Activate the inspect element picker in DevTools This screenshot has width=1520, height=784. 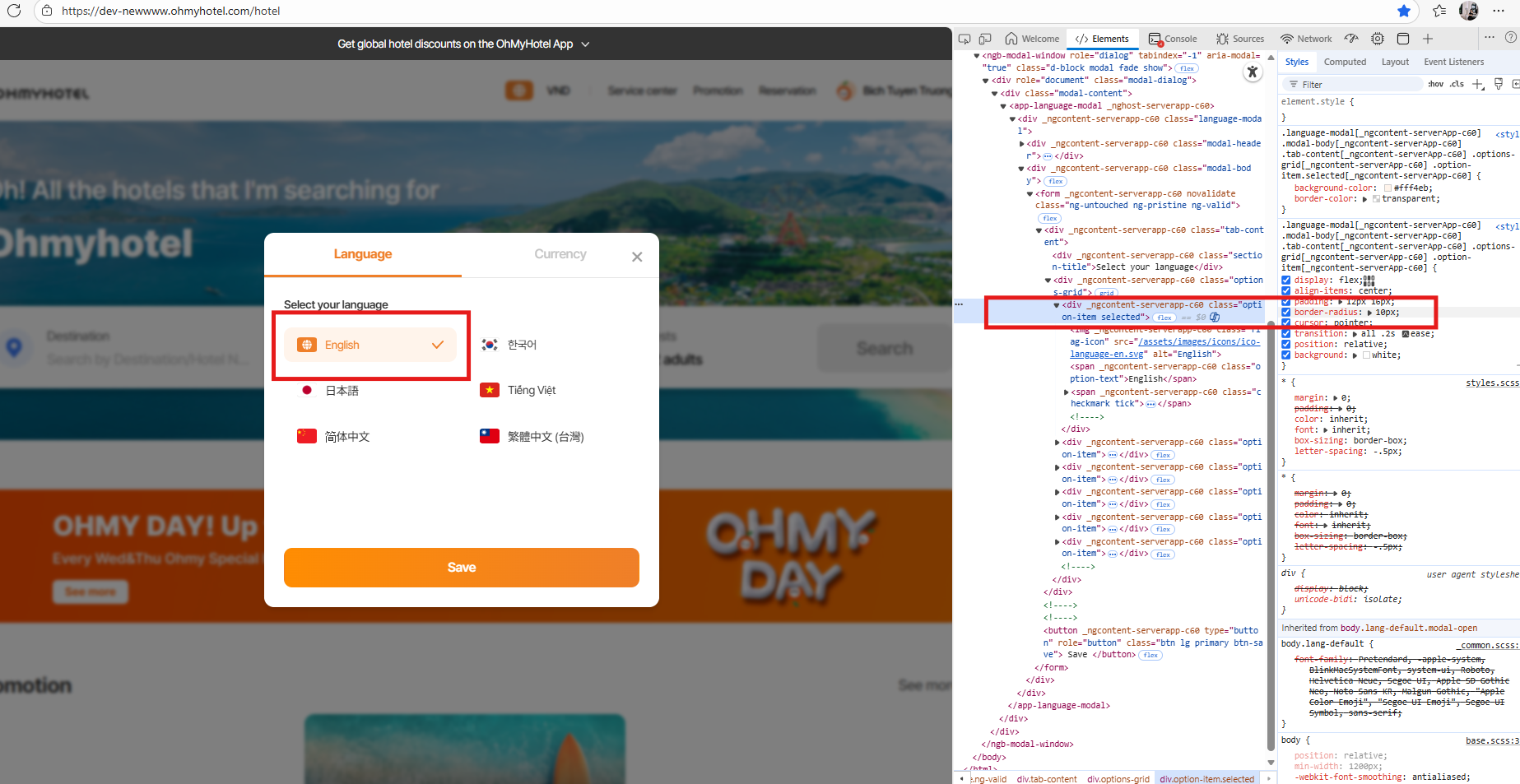tap(965, 39)
